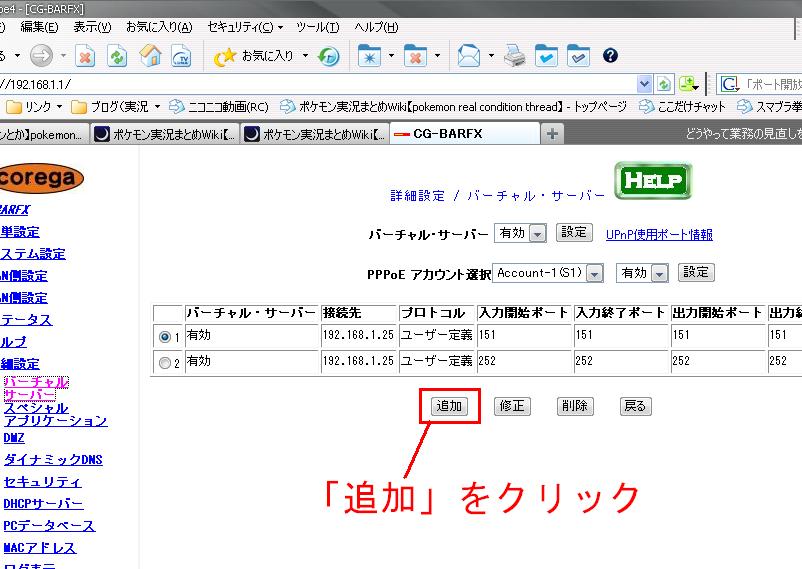802x569 pixels.
Task: Click the 削除 button
Action: click(574, 406)
